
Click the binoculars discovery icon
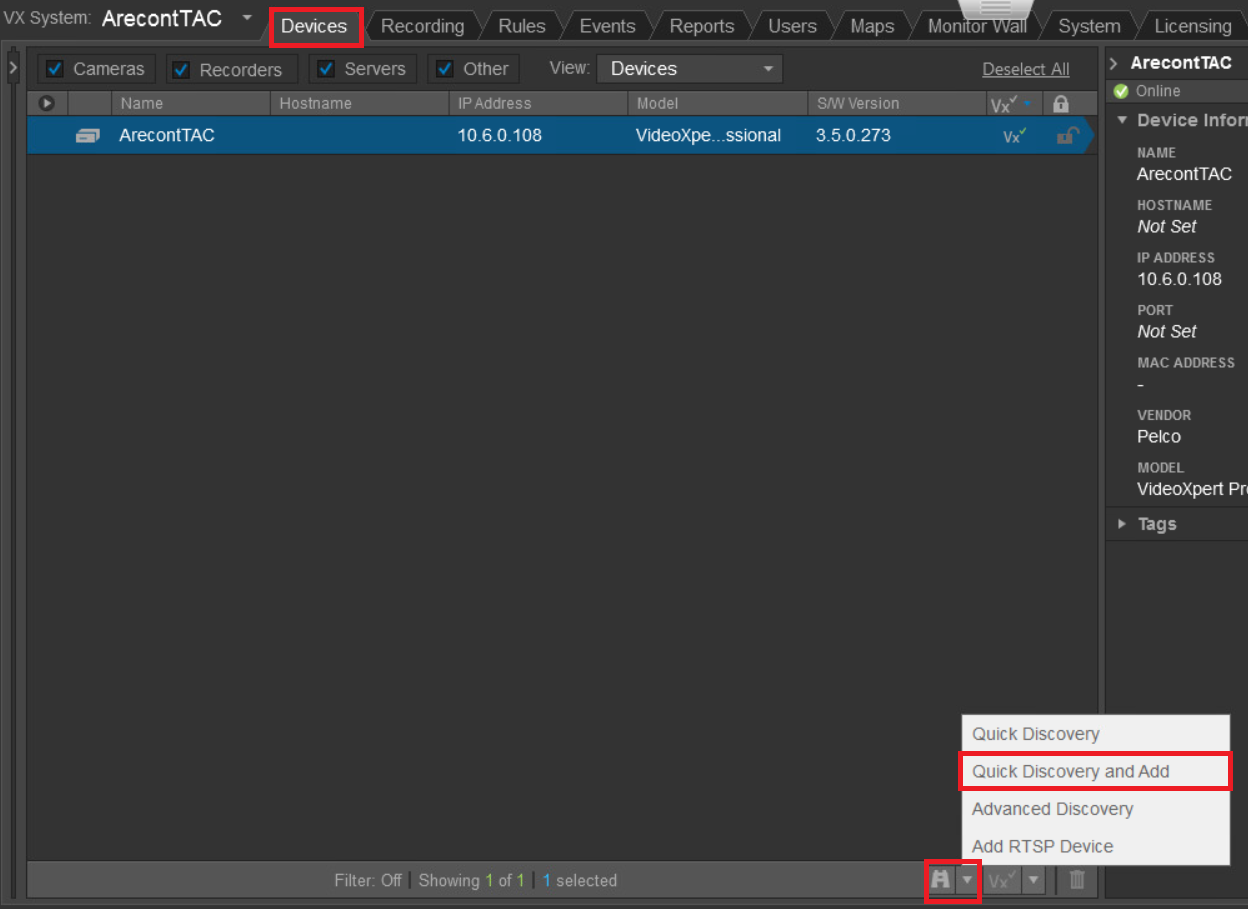coord(940,880)
